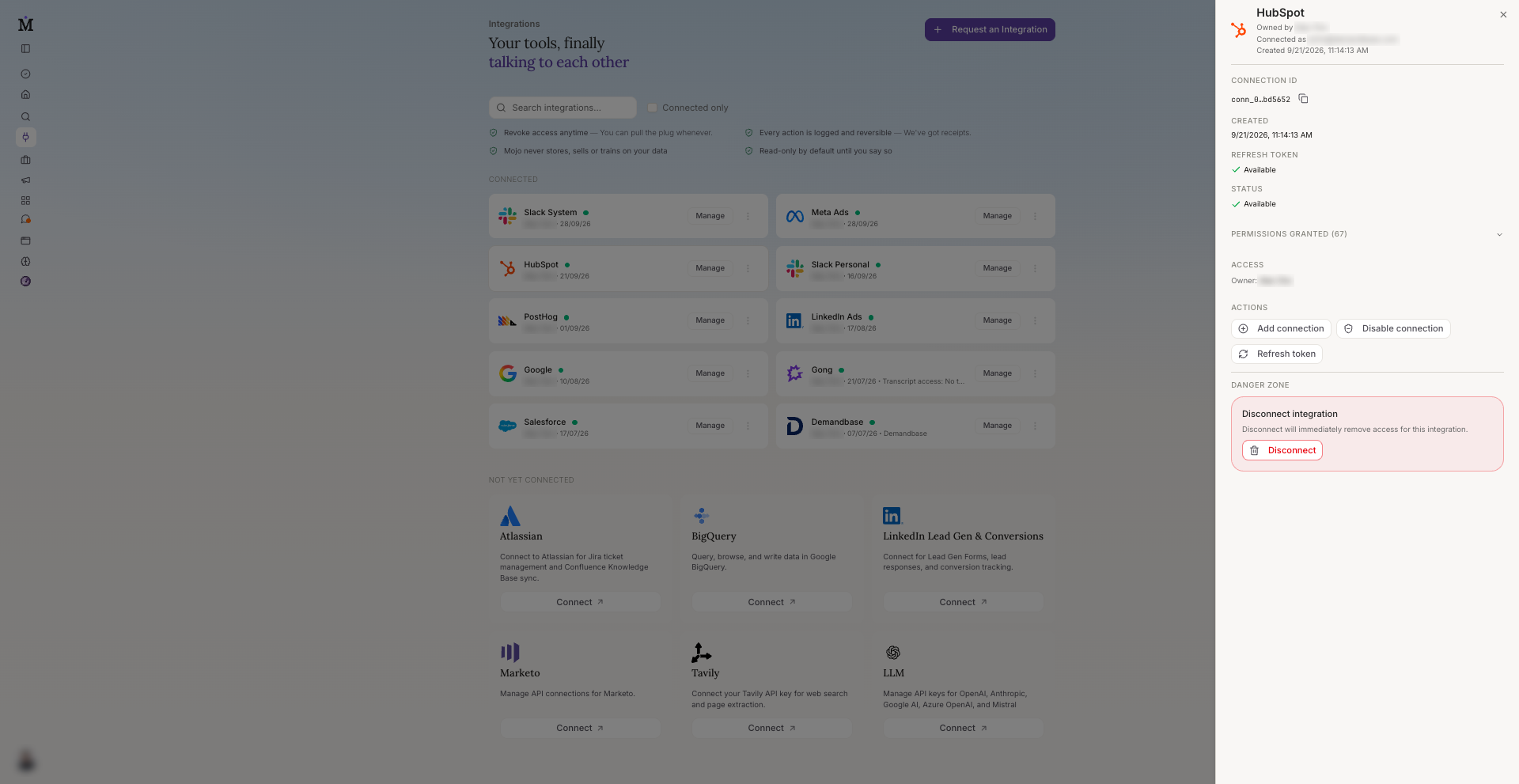Click Connect under Marketo

[x=580, y=728]
